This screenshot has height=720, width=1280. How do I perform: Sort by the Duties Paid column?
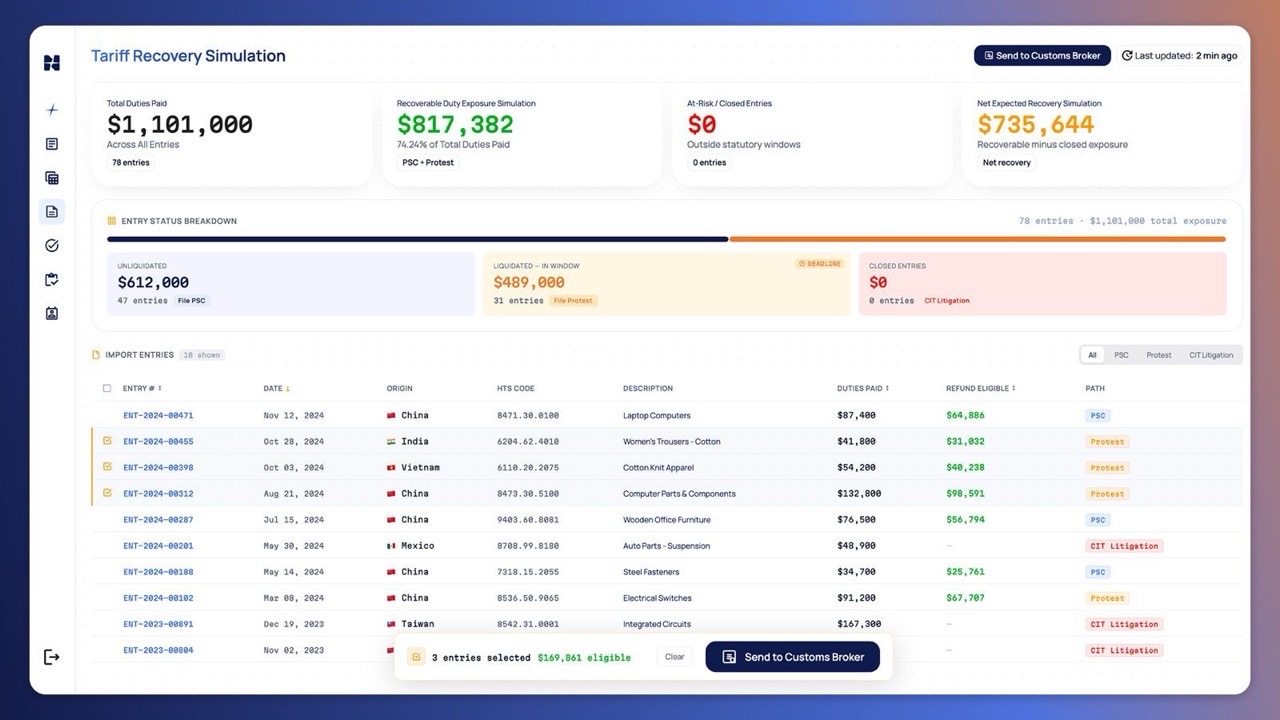pyautogui.click(x=863, y=388)
